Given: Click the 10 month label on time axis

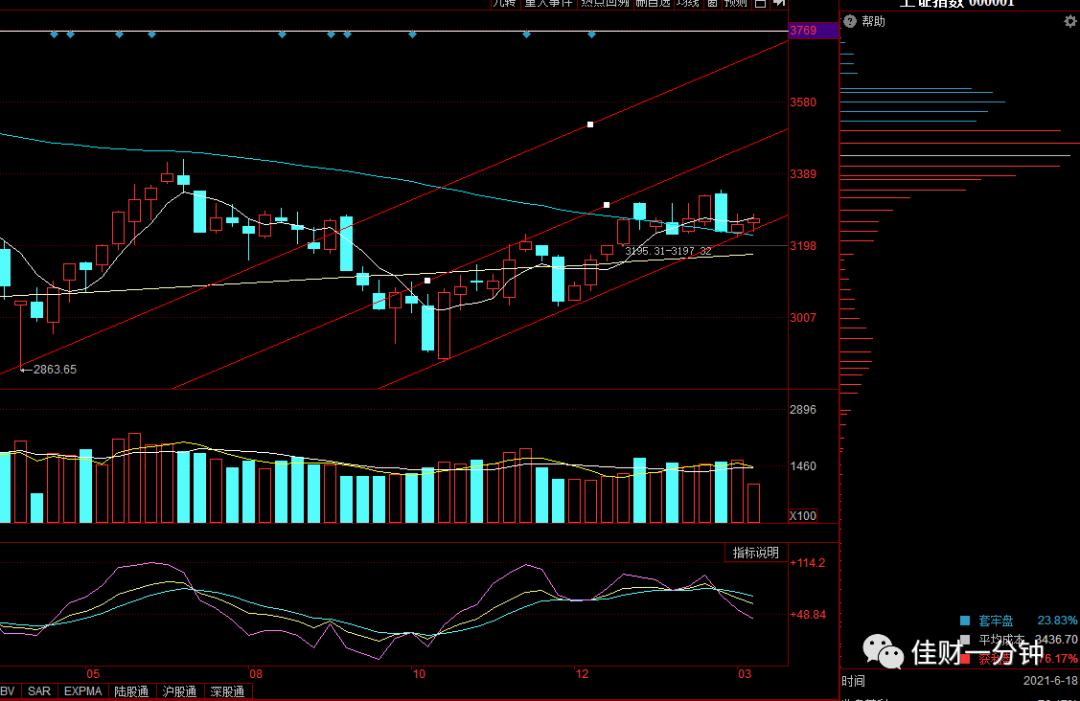Looking at the screenshot, I should coord(419,673).
